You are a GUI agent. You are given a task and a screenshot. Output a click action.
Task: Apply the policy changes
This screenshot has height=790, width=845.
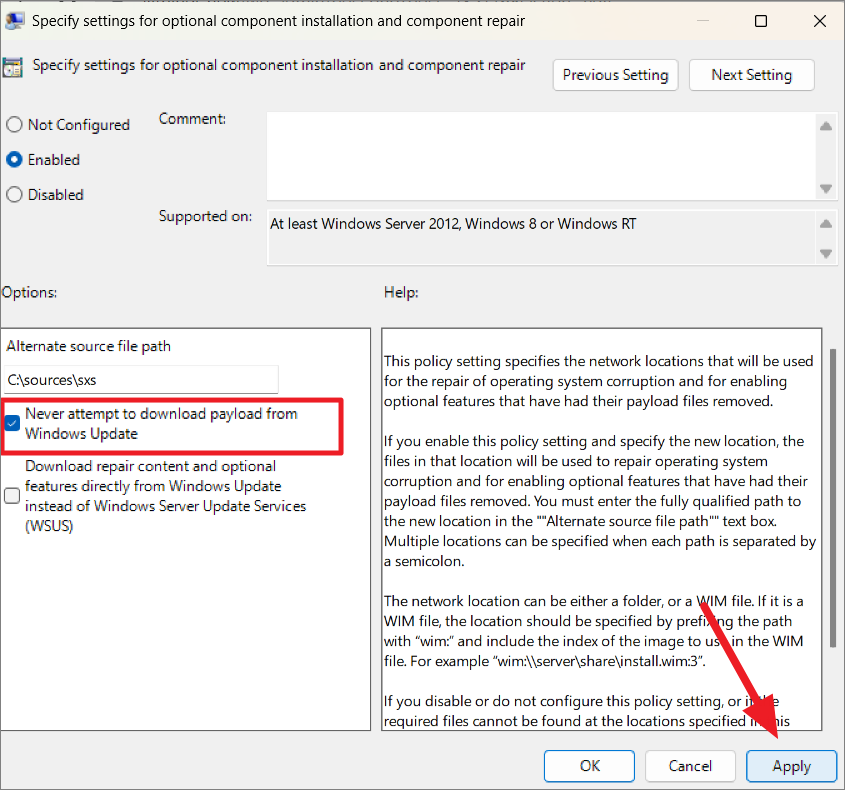click(791, 765)
